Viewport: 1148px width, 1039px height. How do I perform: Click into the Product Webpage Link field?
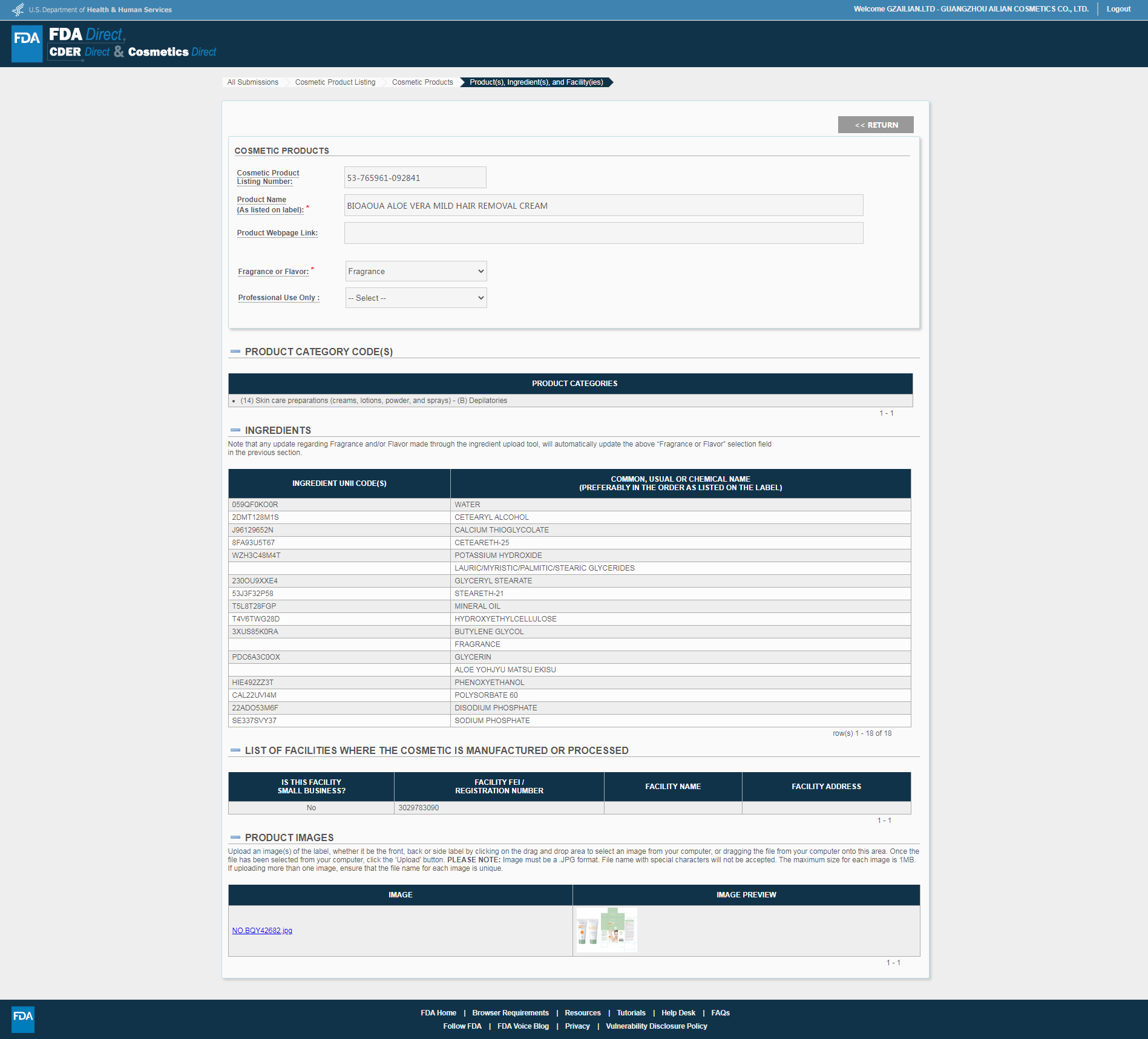click(603, 233)
